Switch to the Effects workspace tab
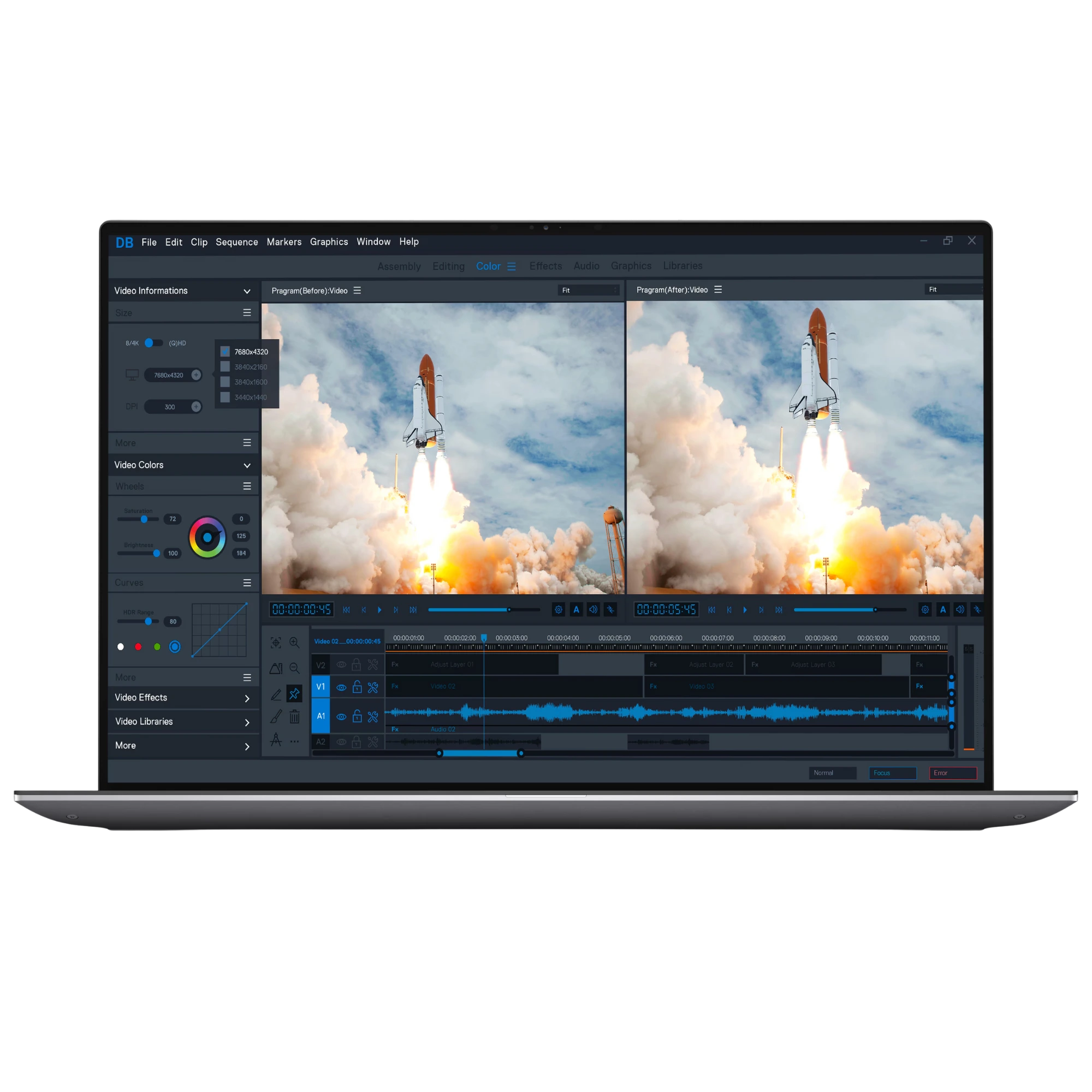Image resolution: width=1092 pixels, height=1092 pixels. click(x=545, y=266)
